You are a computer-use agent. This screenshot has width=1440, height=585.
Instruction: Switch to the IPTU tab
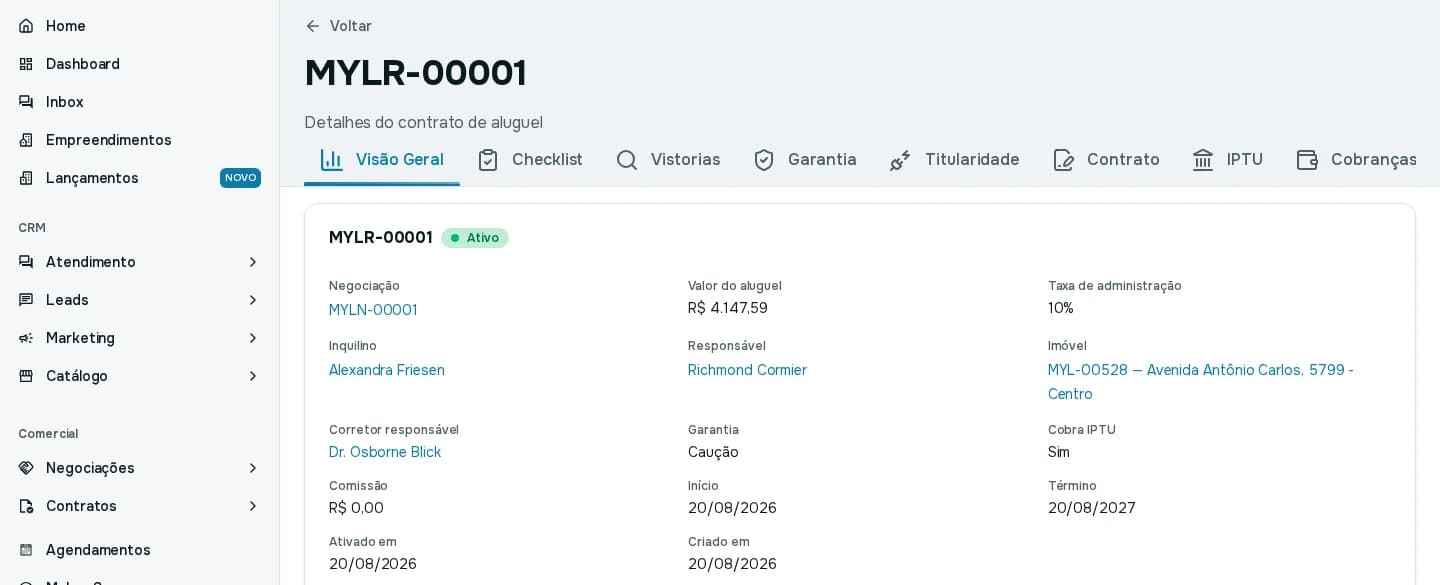1227,160
